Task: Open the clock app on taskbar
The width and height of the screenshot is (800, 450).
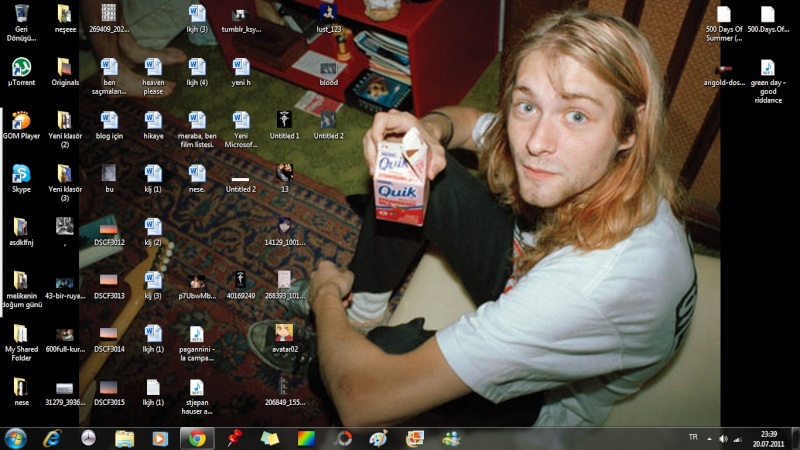Action: click(88, 438)
